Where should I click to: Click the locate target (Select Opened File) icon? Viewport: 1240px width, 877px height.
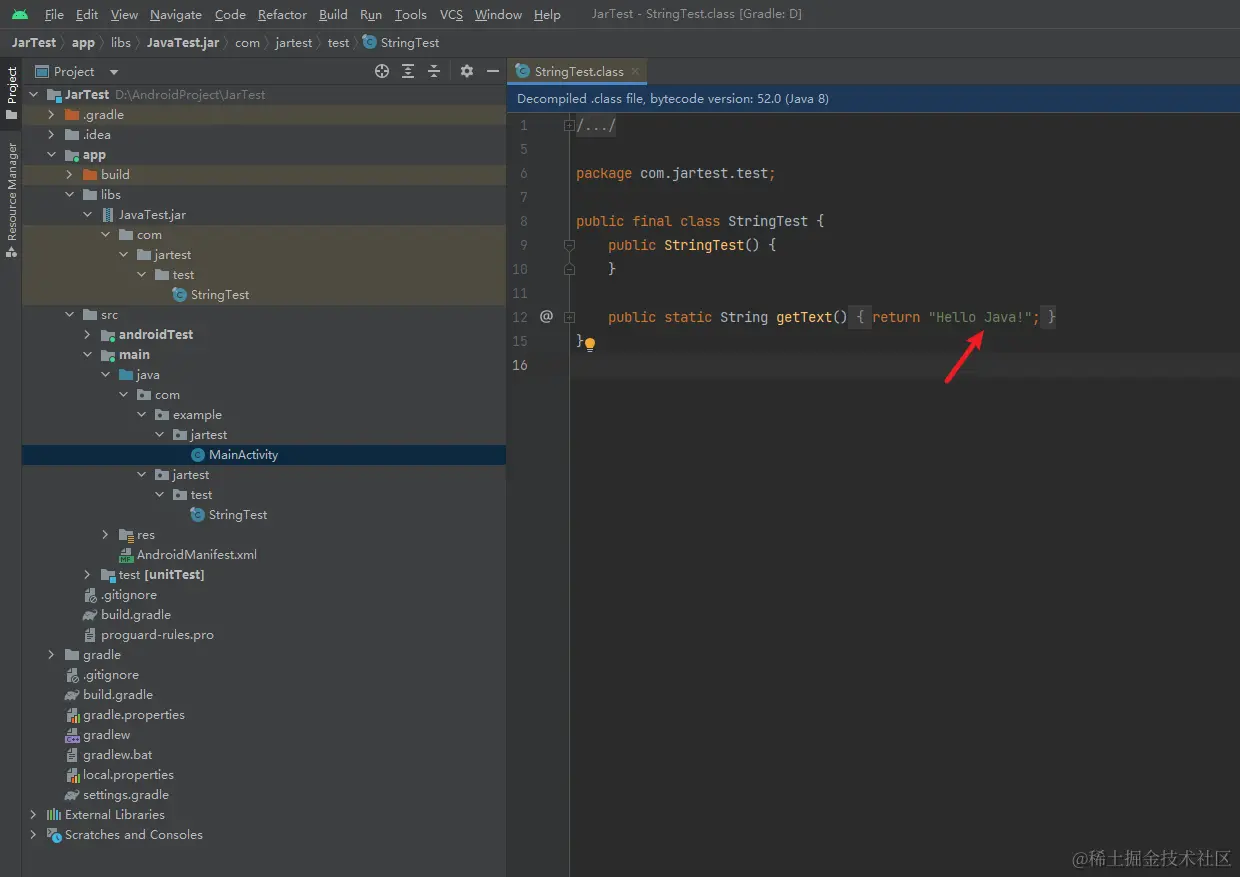[381, 71]
